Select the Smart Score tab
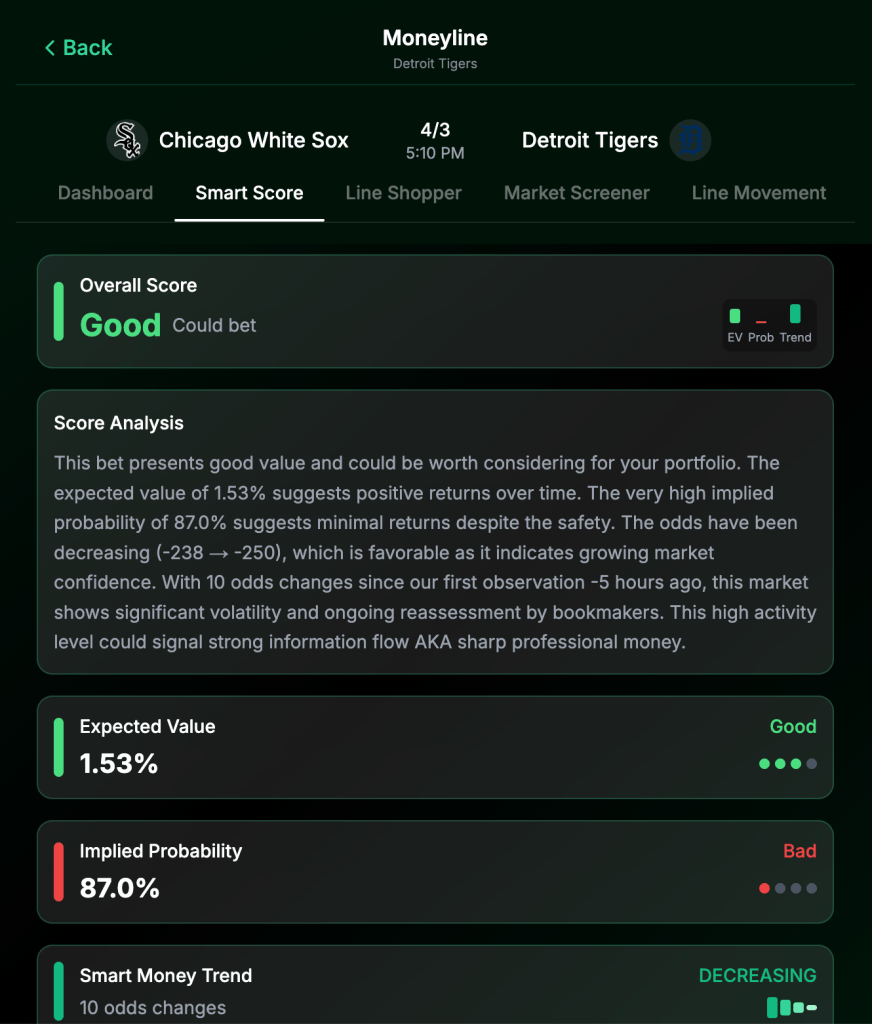This screenshot has width=872, height=1024. pos(249,193)
